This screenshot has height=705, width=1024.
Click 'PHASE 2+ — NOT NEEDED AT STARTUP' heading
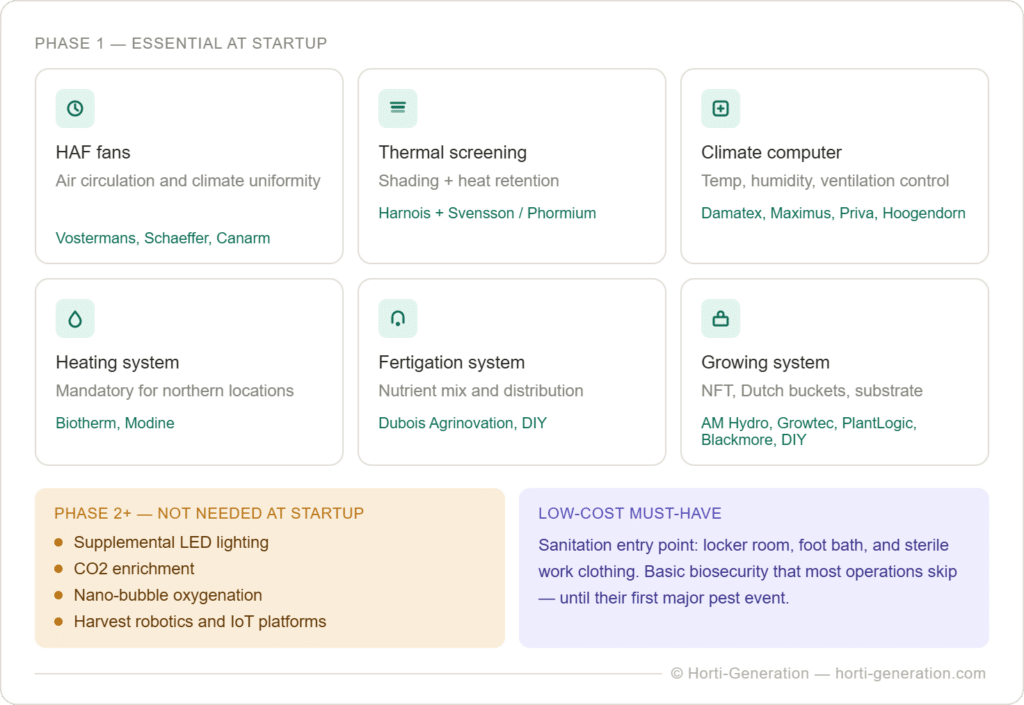click(209, 514)
